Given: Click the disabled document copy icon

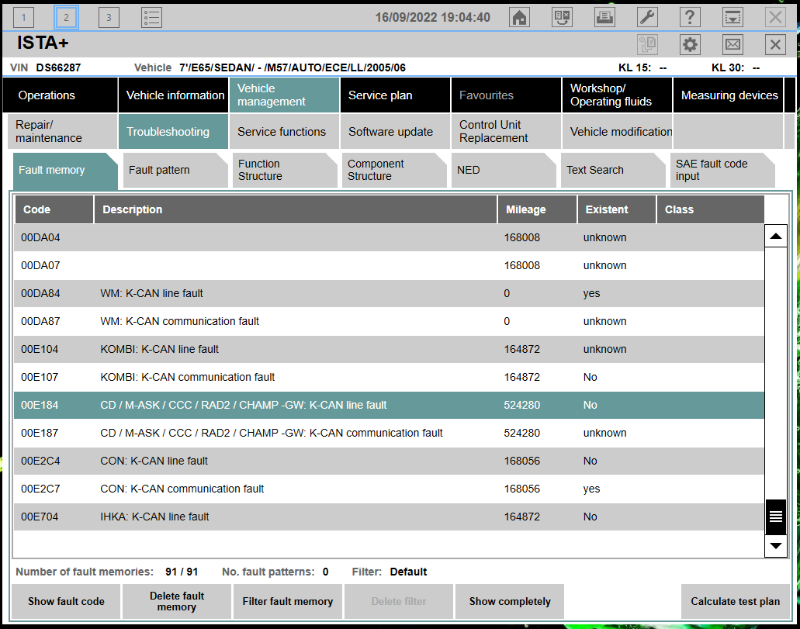Looking at the screenshot, I should [647, 44].
